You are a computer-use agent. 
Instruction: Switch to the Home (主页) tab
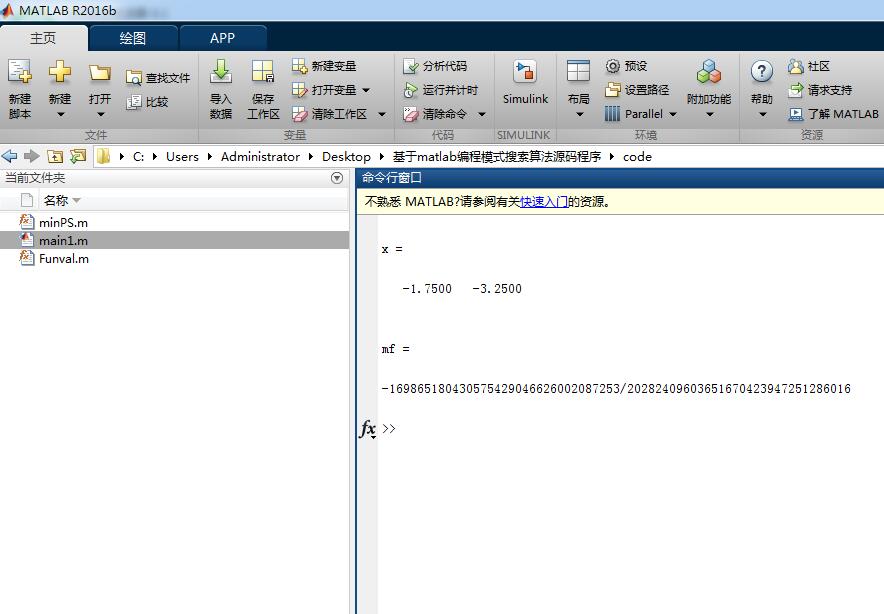click(x=43, y=38)
